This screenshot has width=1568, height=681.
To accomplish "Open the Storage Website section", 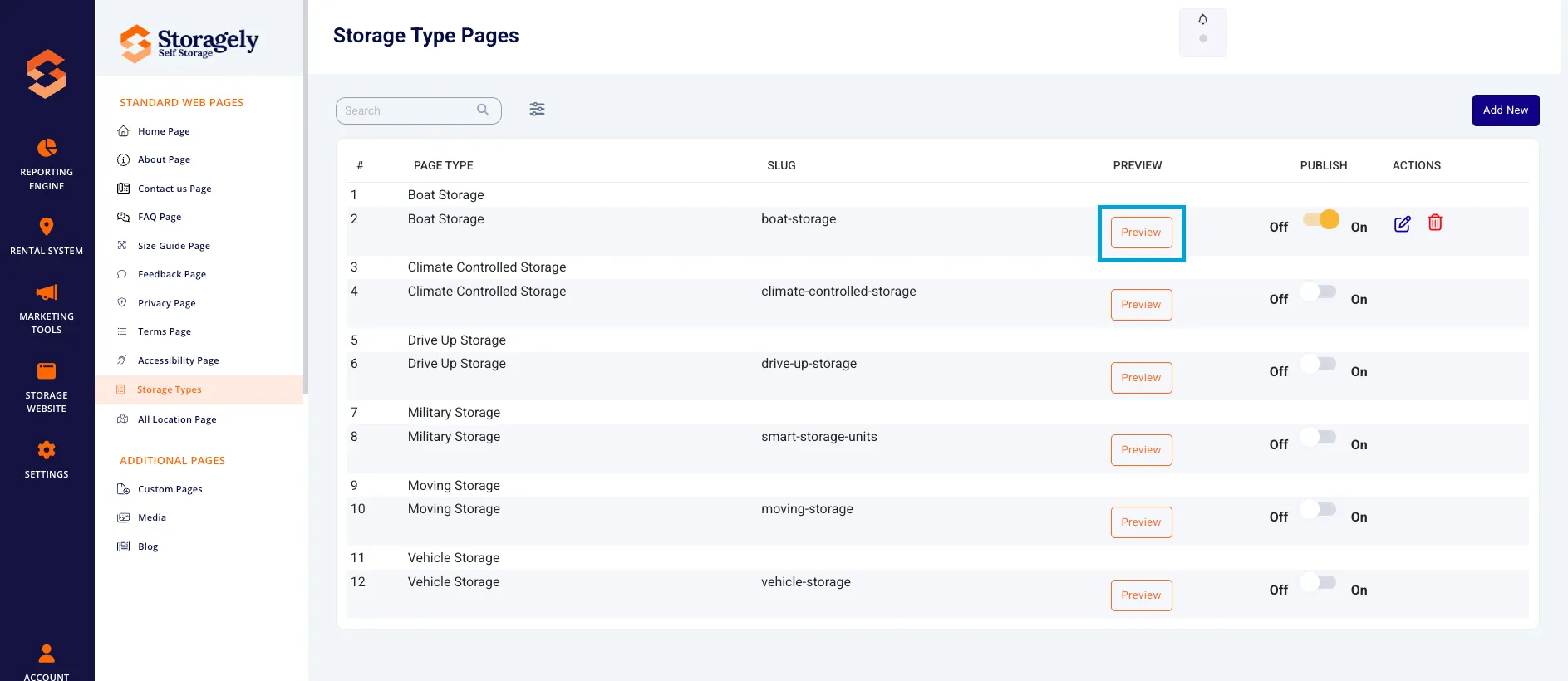I will 47,387.
